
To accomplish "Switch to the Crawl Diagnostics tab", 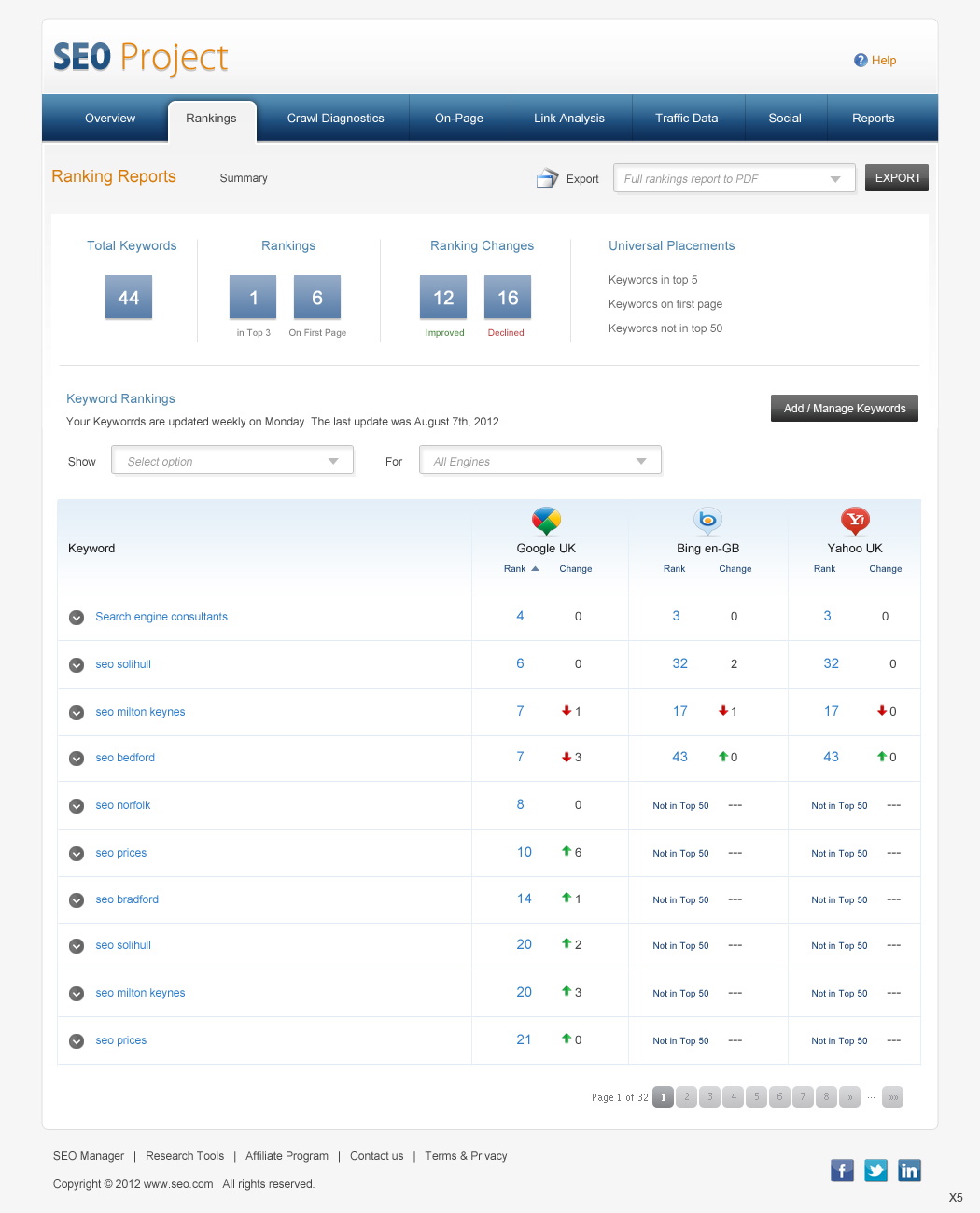I will pyautogui.click(x=335, y=119).
